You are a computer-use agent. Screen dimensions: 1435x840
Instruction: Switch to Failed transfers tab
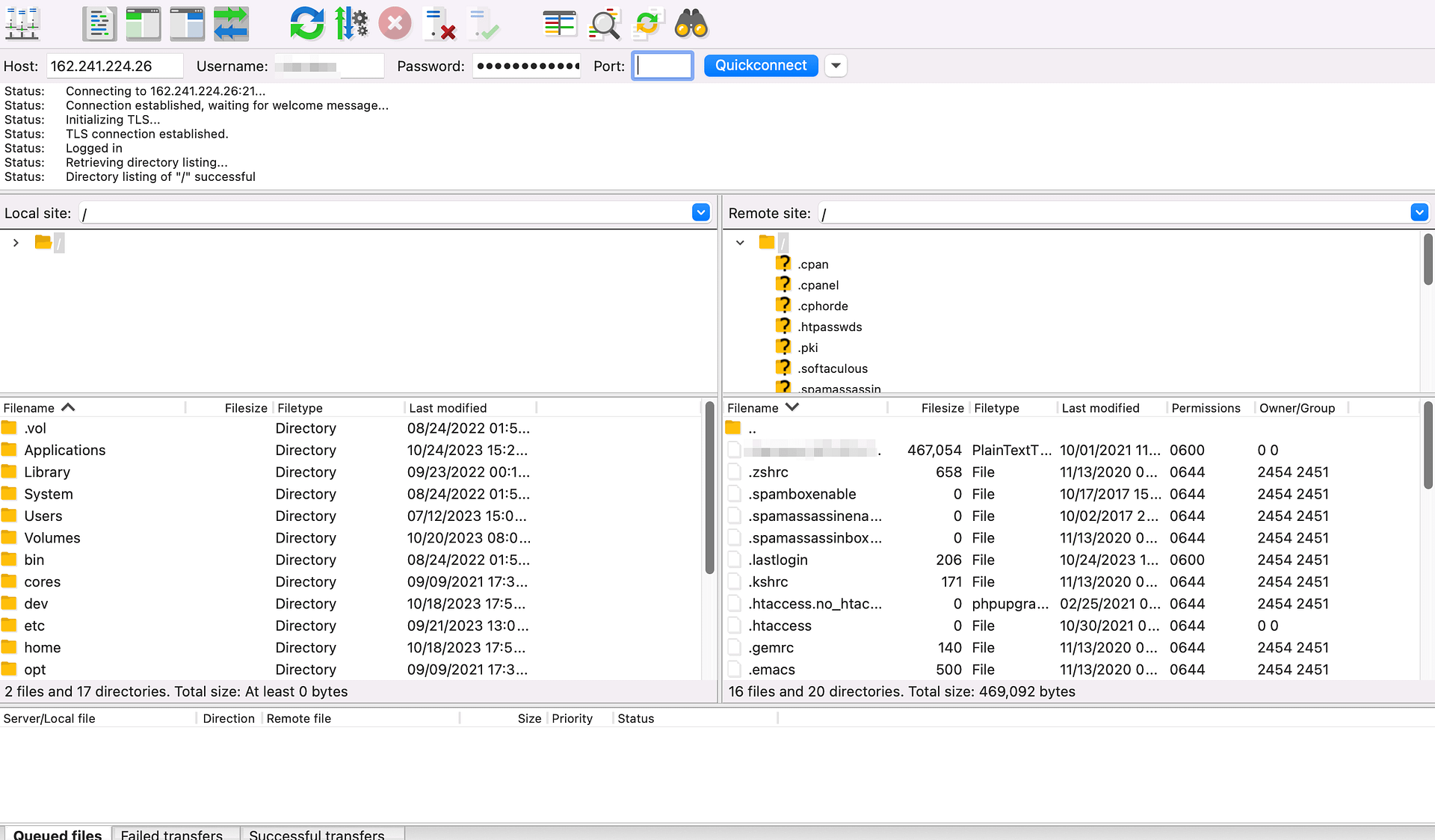[x=172, y=834]
